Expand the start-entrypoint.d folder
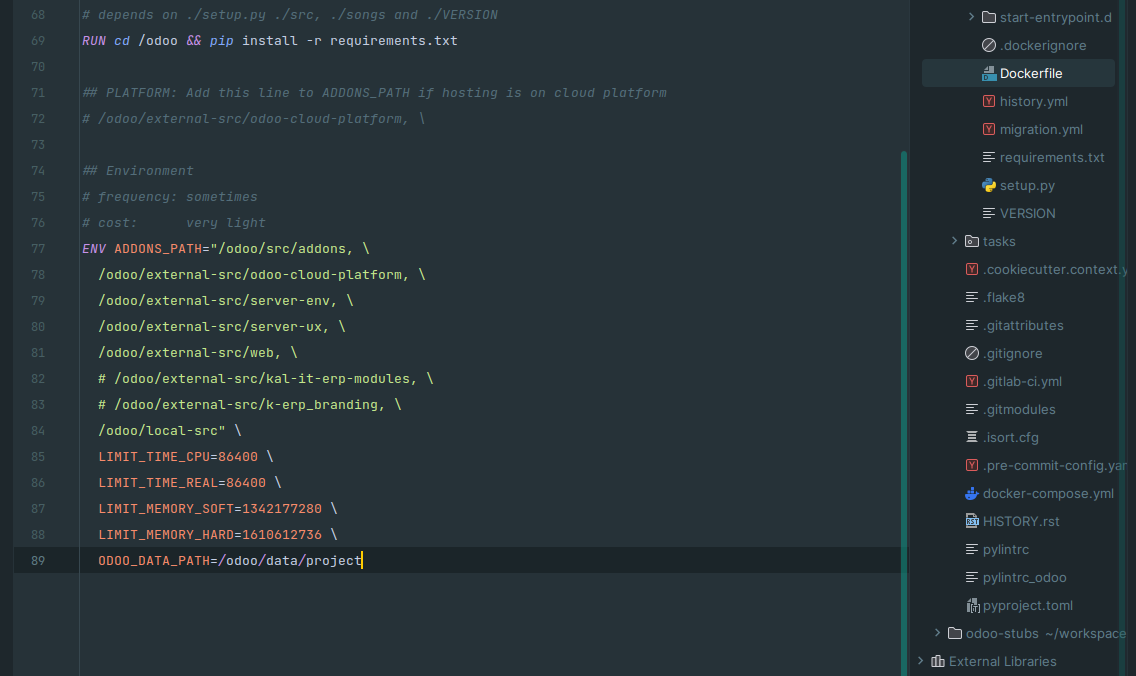 point(971,16)
